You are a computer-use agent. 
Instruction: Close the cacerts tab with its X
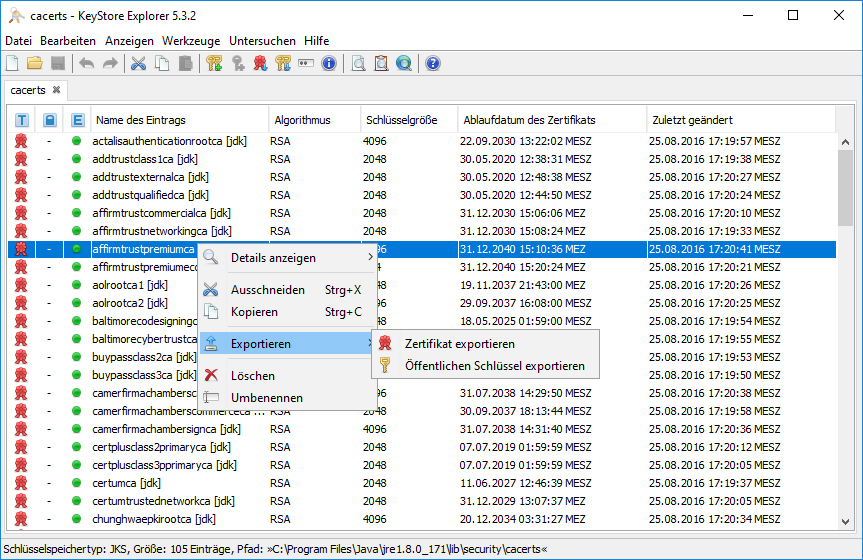pos(56,89)
